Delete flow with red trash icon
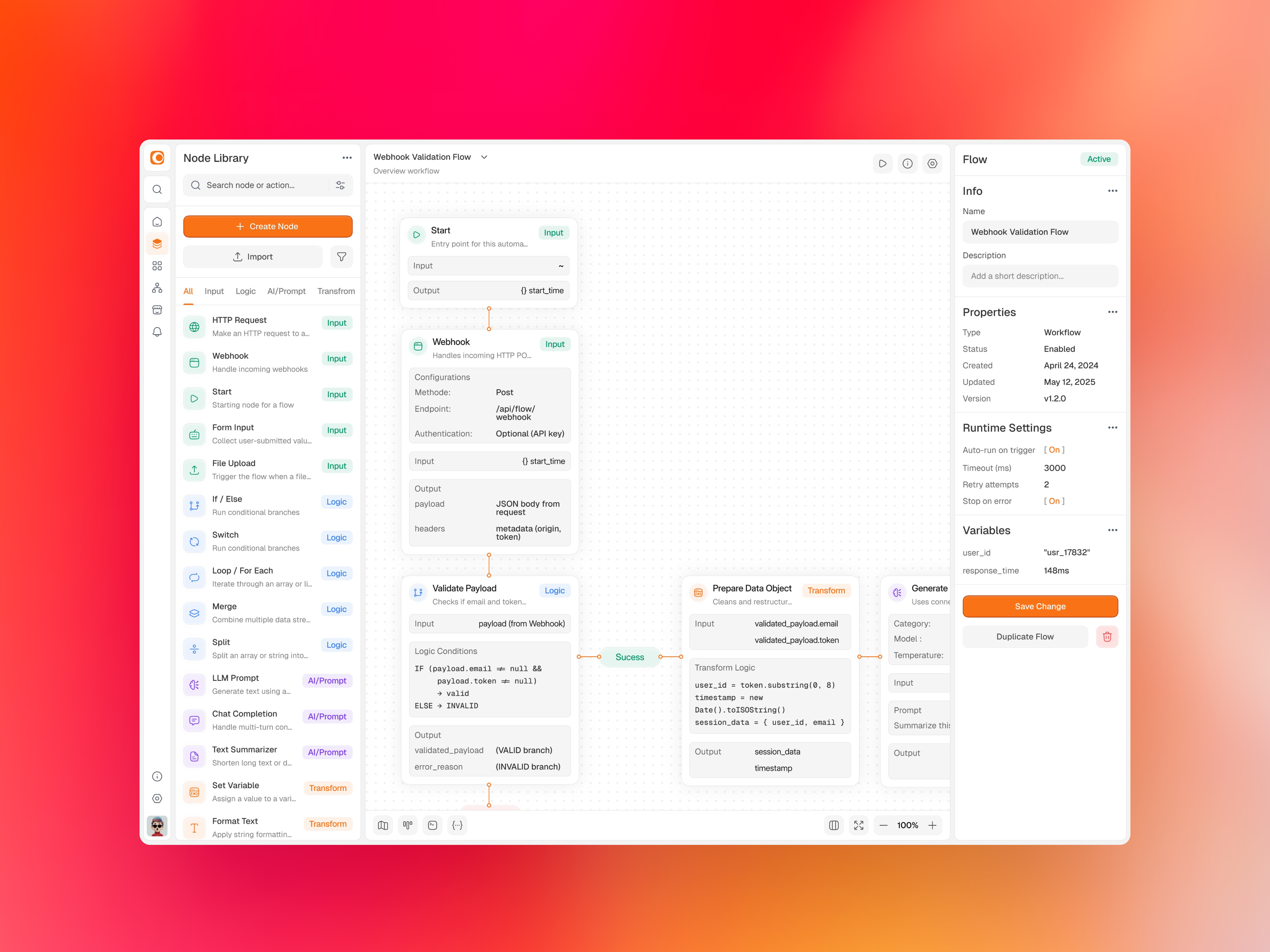 [1107, 636]
